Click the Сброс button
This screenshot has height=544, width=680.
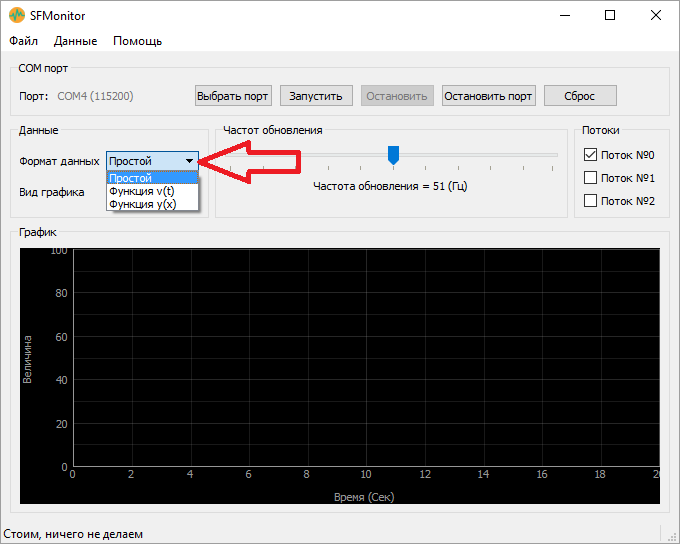(x=580, y=96)
